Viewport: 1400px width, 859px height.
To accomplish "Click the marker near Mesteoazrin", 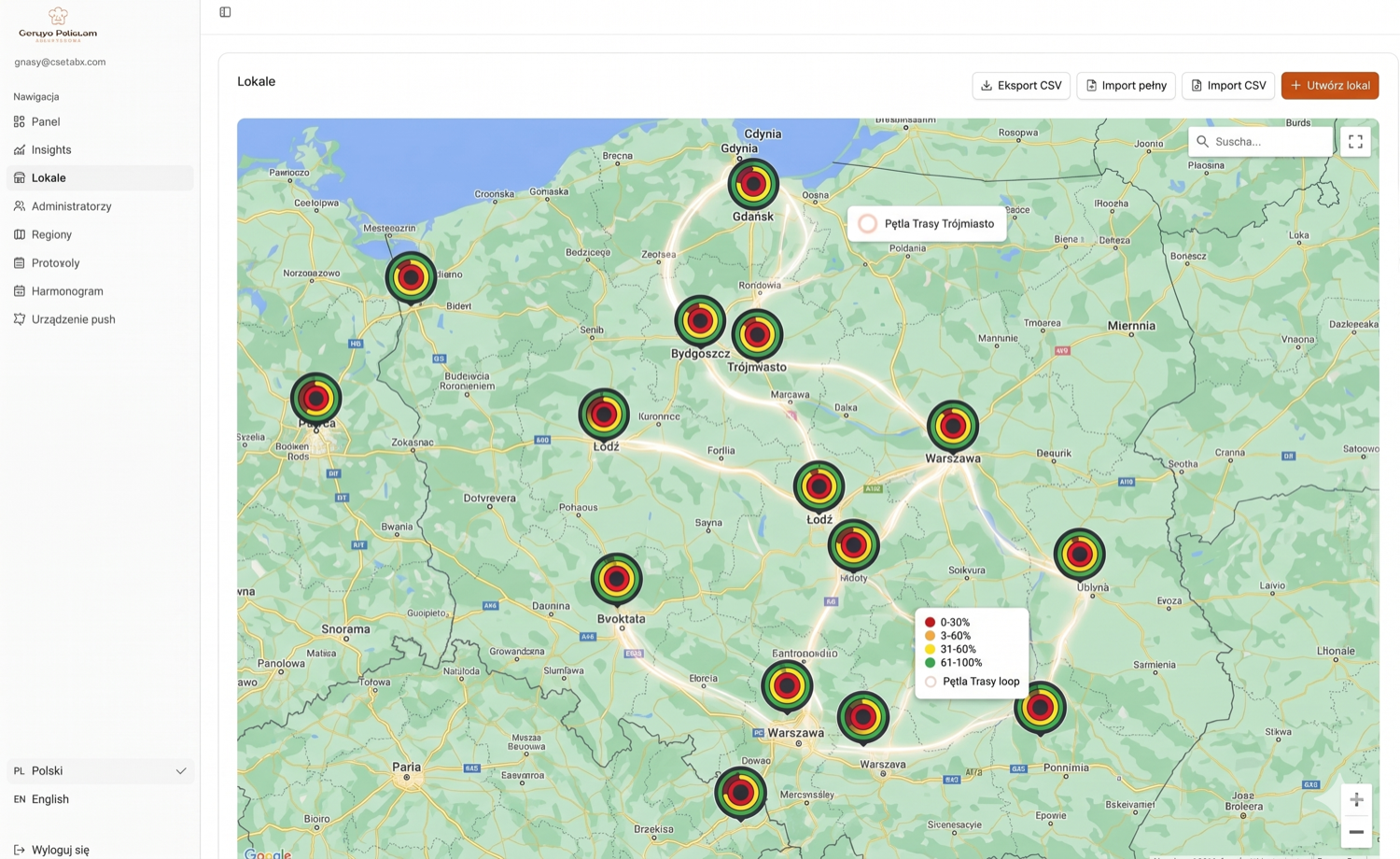I will coord(411,277).
